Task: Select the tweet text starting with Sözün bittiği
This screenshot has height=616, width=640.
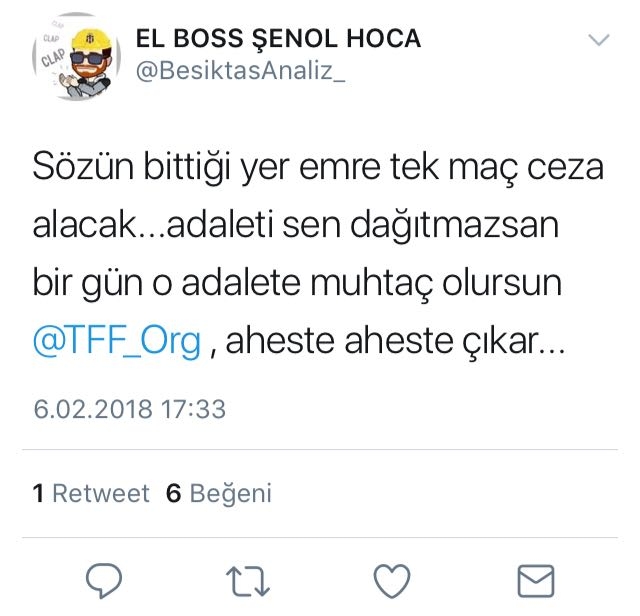Action: 318,254
